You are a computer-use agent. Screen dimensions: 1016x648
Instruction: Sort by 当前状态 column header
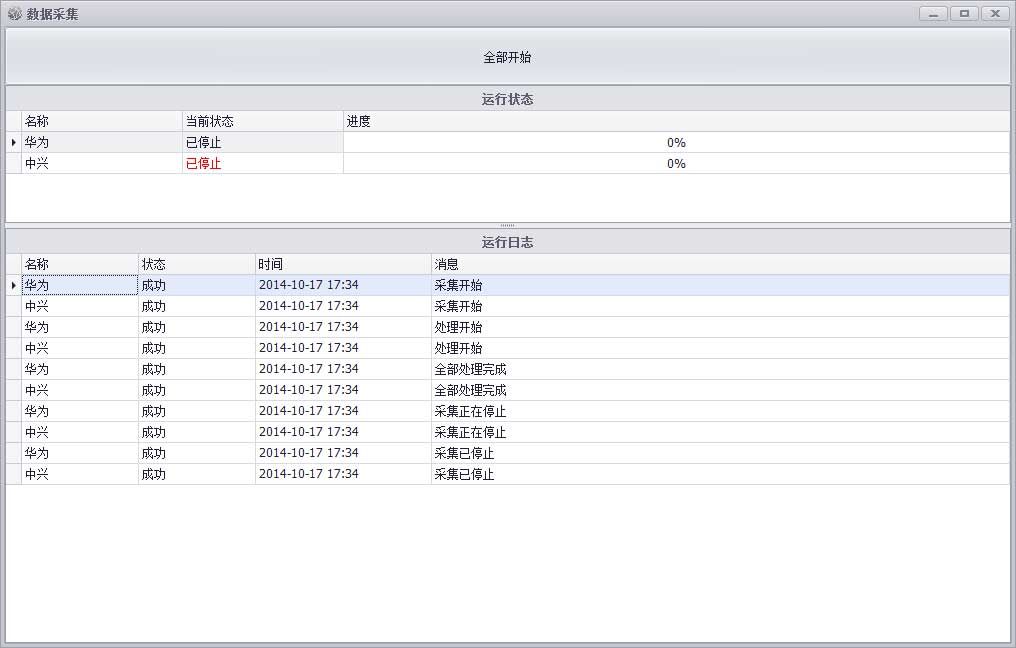click(262, 121)
